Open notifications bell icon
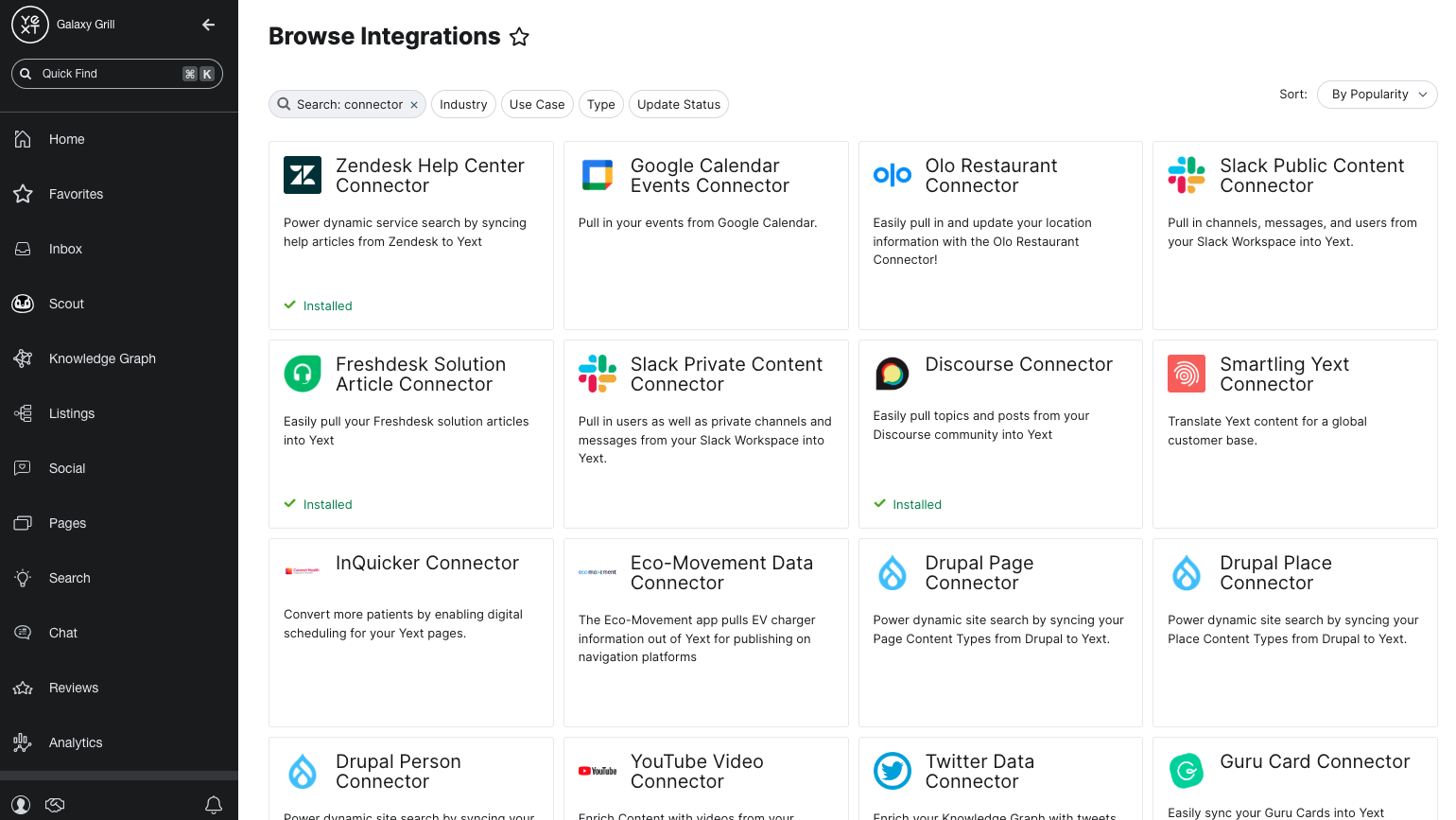The image size is (1456, 820). click(214, 805)
